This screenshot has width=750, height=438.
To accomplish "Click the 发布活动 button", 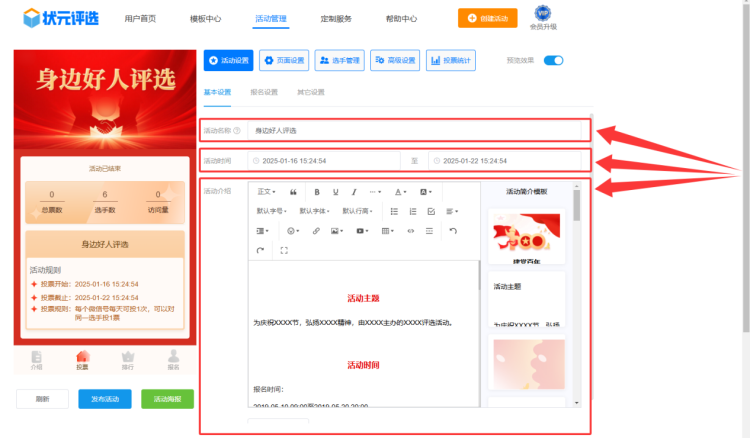I will (105, 399).
